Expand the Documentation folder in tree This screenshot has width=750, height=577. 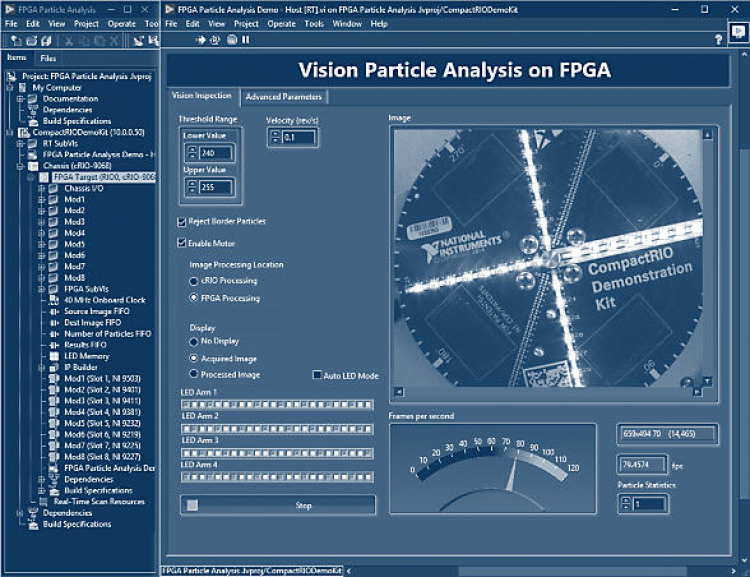(20, 99)
